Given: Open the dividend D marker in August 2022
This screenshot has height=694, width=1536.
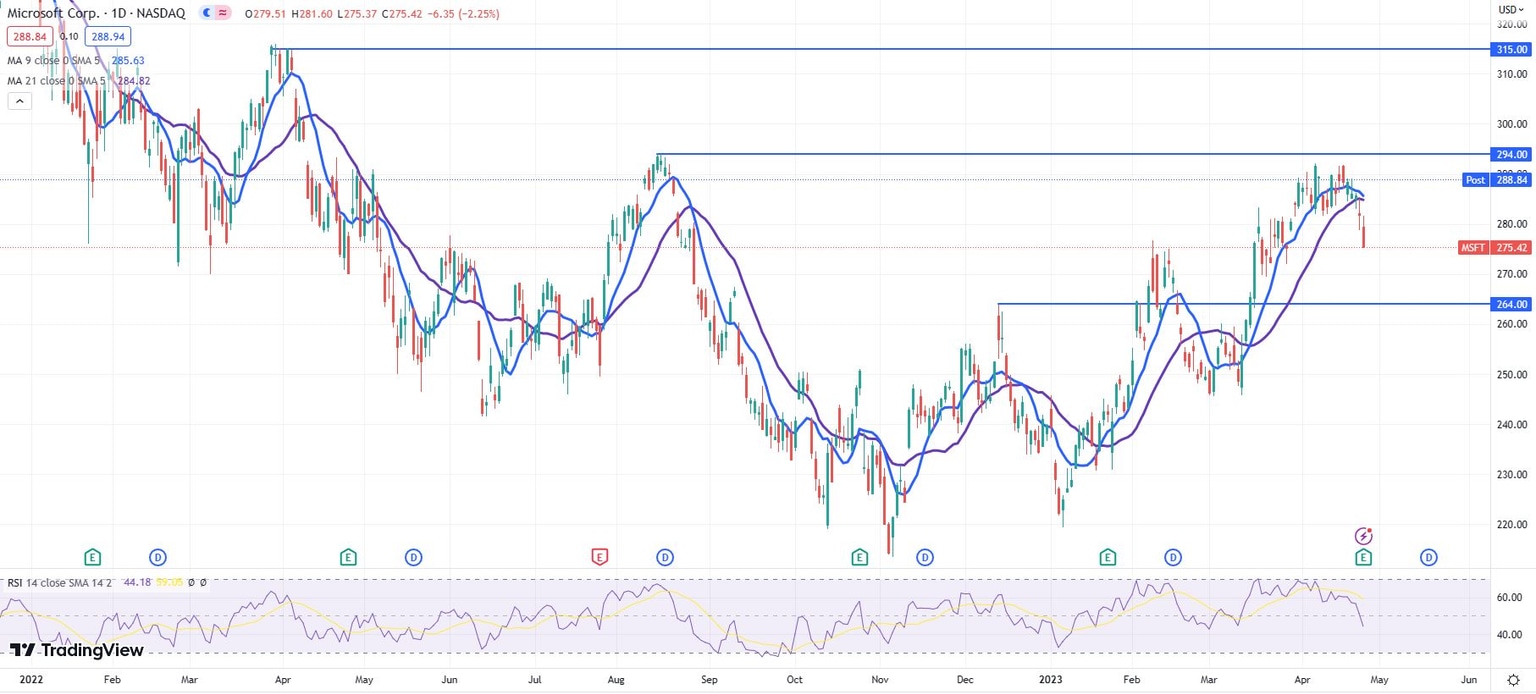Looking at the screenshot, I should pyautogui.click(x=664, y=556).
